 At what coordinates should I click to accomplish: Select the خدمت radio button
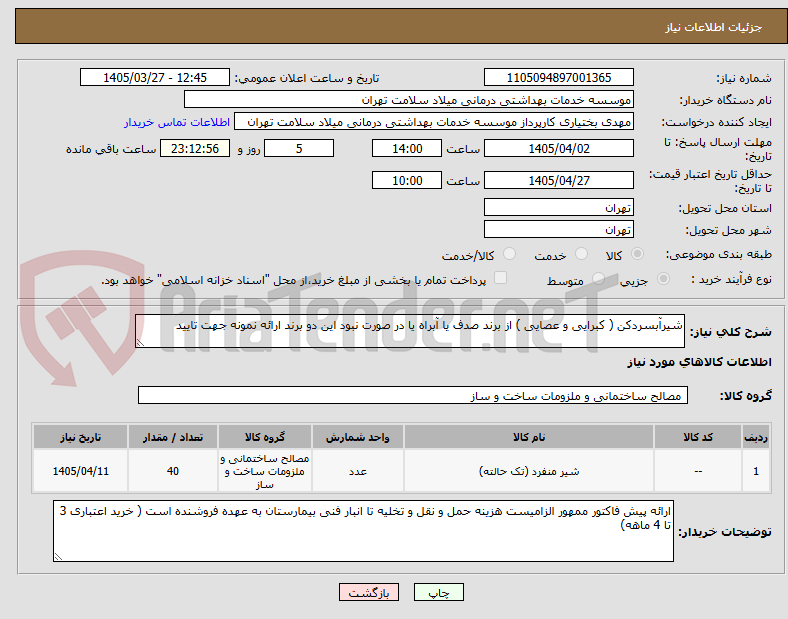581,254
